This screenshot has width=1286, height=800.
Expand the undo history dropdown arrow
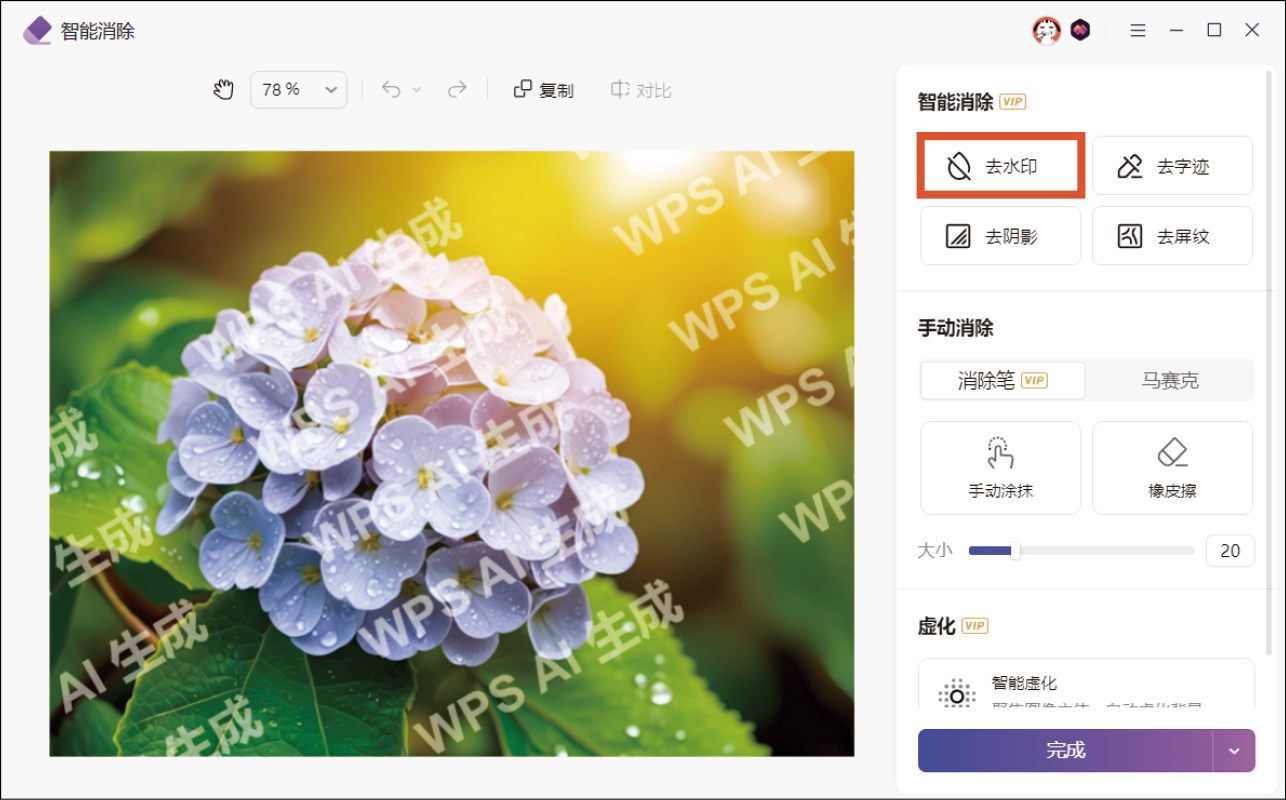(417, 90)
